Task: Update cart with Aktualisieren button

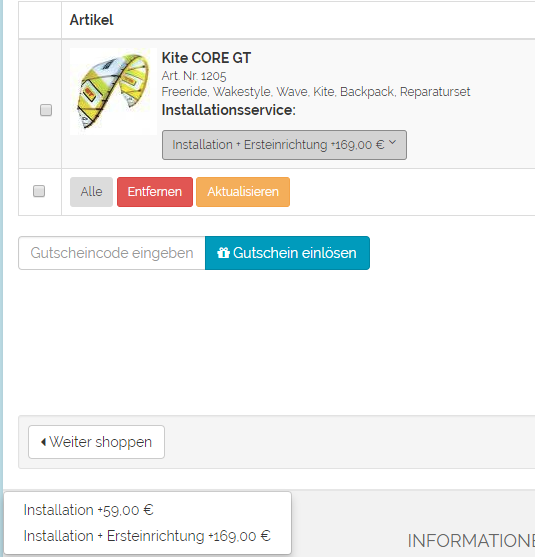Action: [x=243, y=192]
